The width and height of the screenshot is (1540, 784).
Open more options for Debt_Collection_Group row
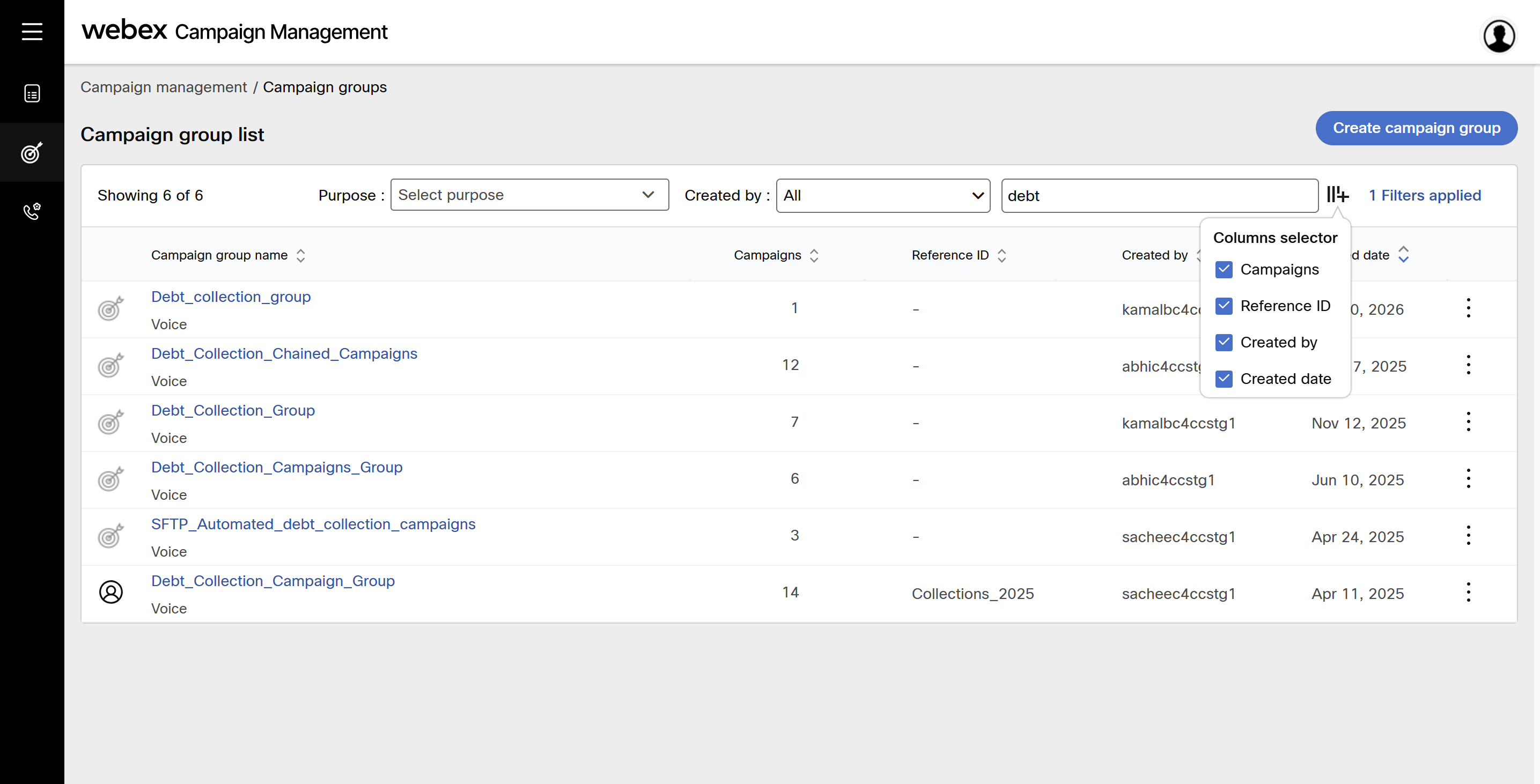1468,422
